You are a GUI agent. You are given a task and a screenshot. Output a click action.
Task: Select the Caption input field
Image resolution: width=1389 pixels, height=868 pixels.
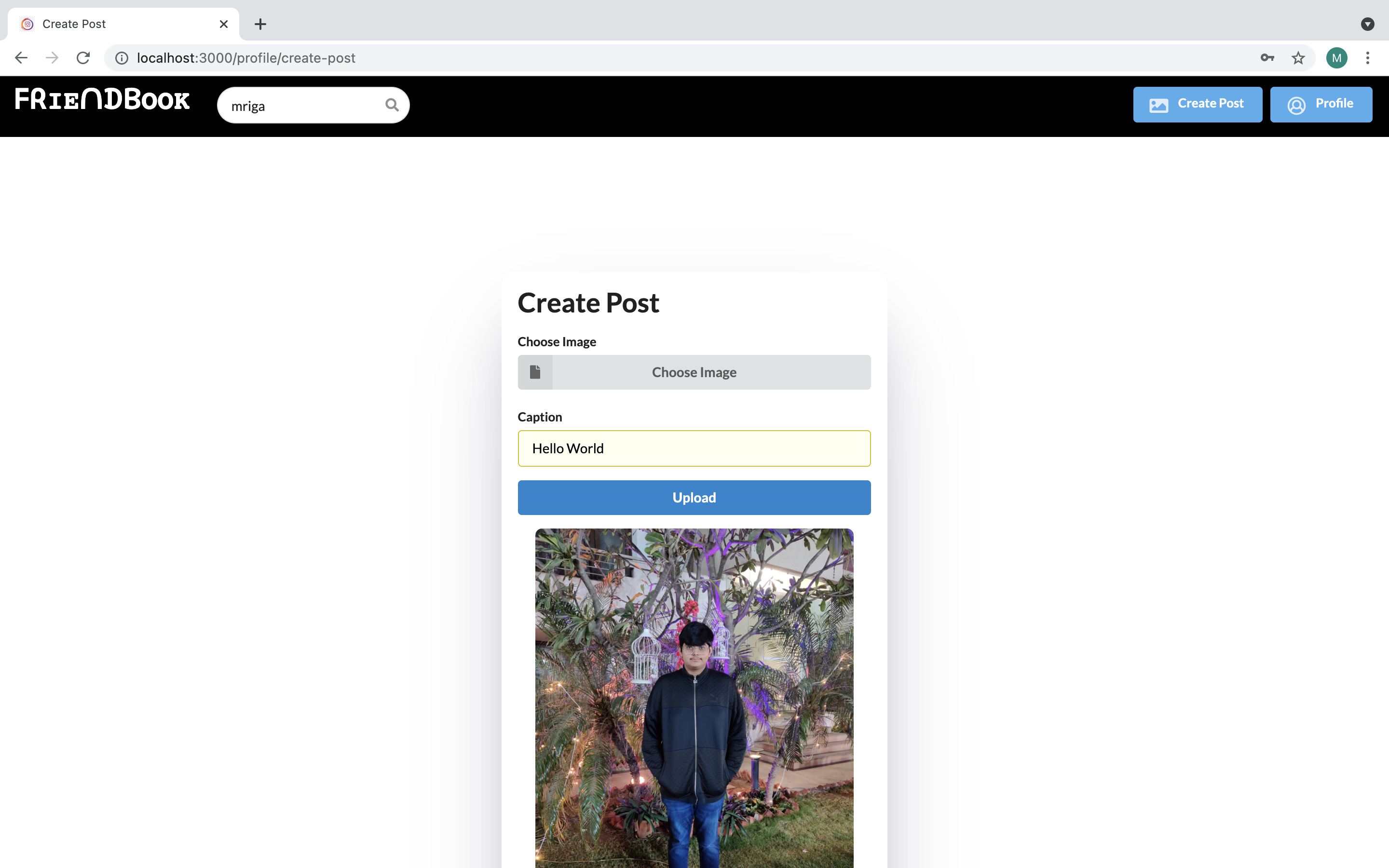(694, 448)
